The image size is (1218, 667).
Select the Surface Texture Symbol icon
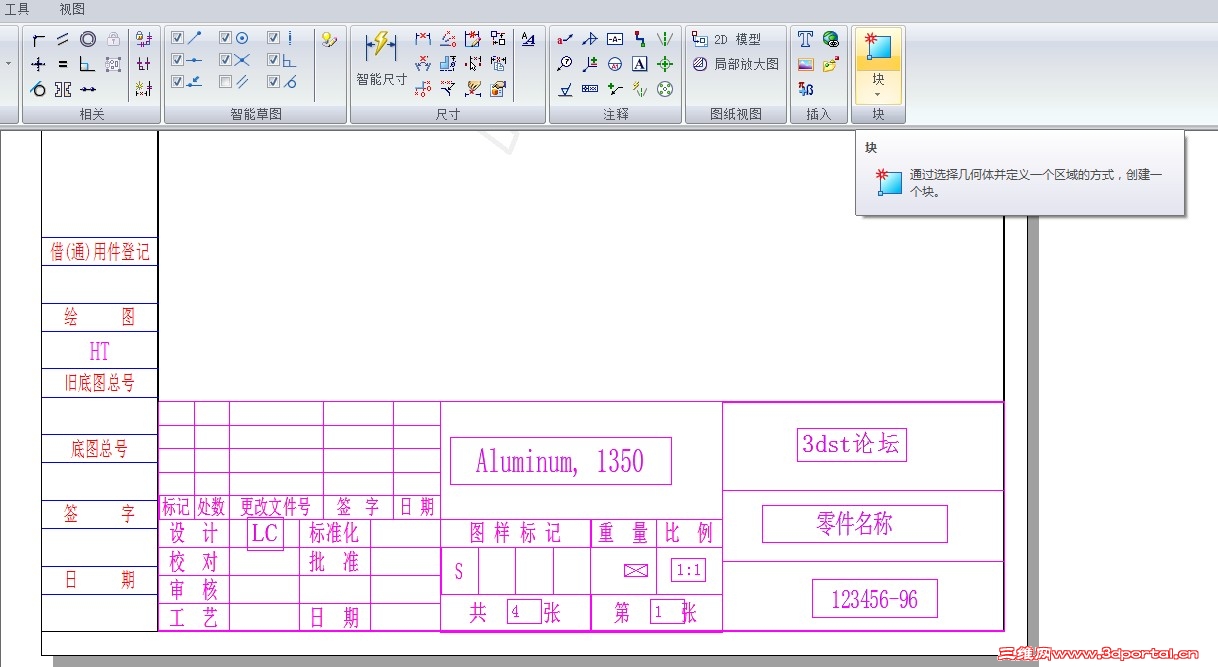coord(565,89)
